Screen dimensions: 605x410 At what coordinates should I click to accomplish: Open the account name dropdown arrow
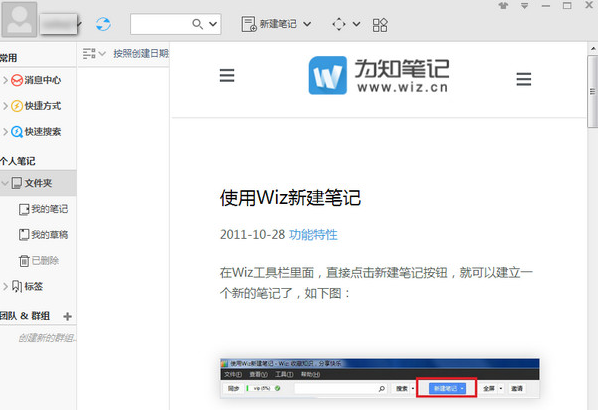(79, 24)
